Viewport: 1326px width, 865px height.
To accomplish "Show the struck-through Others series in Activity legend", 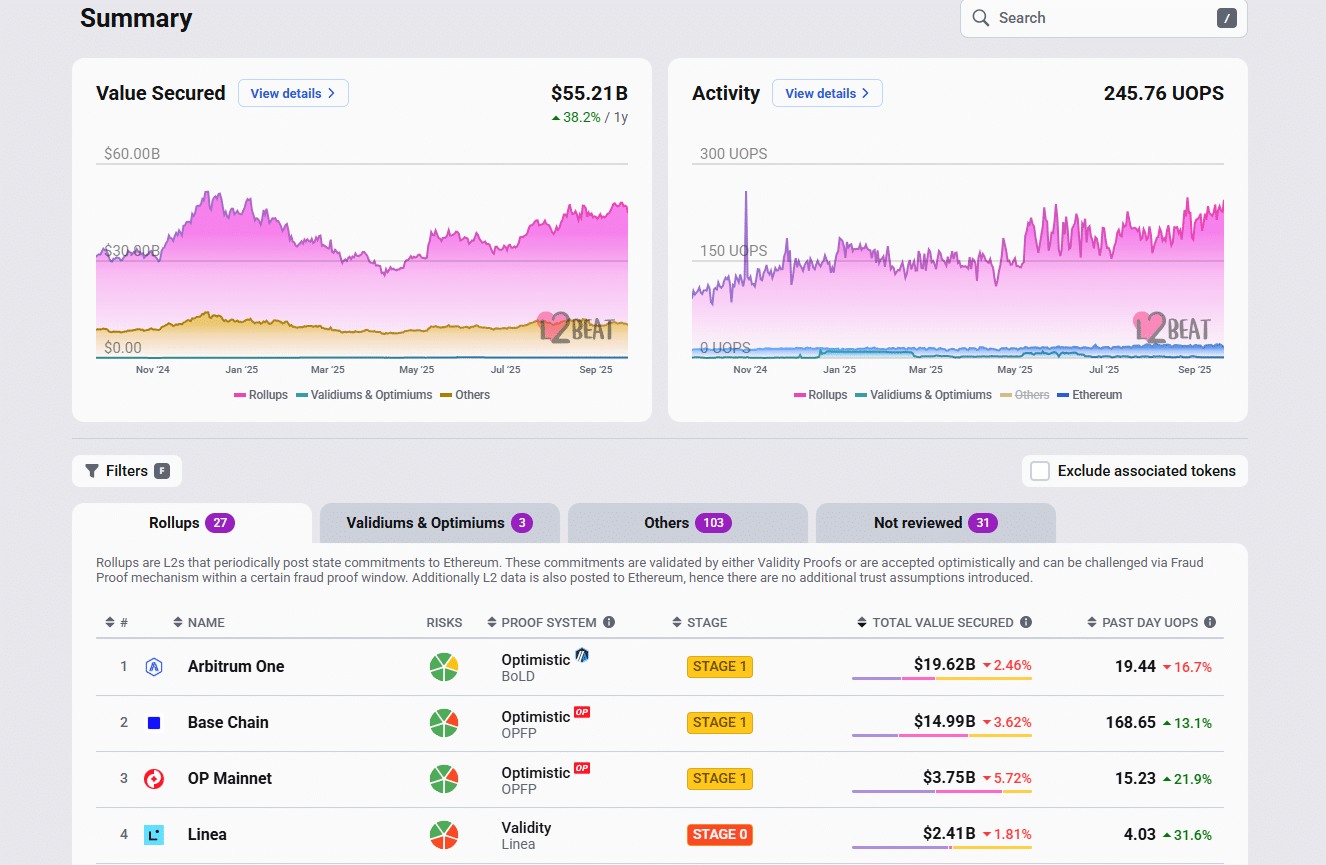I will [x=1025, y=395].
